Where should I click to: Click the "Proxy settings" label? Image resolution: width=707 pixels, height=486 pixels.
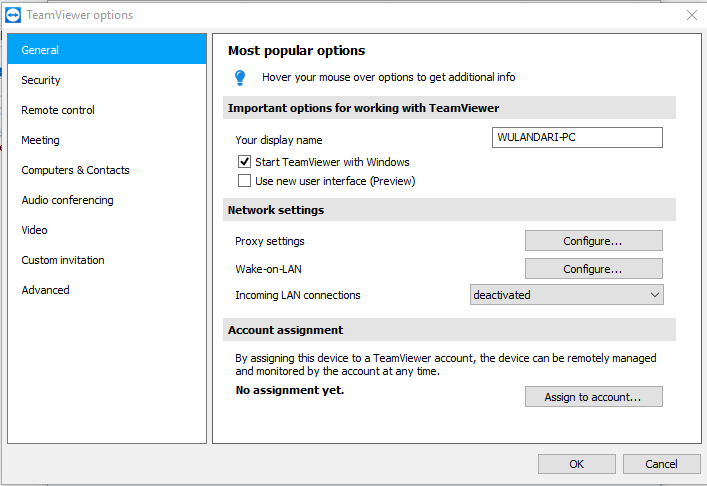(270, 241)
